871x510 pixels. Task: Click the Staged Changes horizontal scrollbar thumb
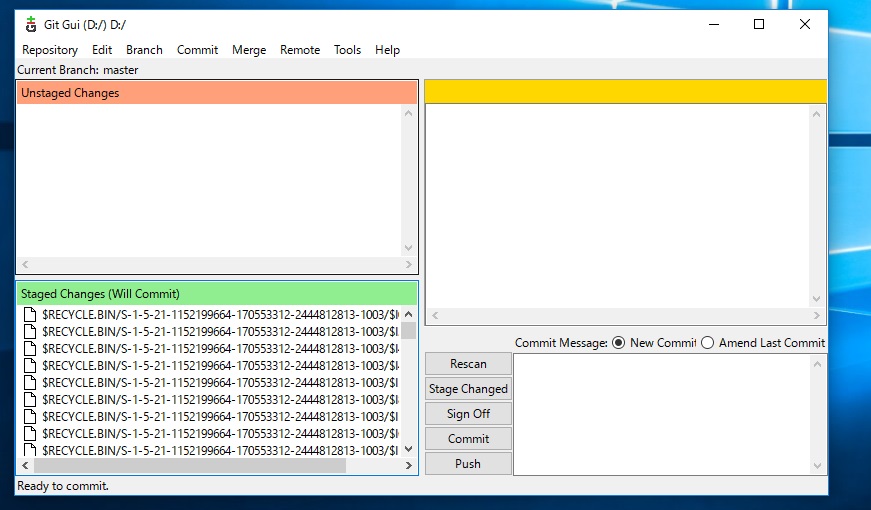[x=190, y=466]
